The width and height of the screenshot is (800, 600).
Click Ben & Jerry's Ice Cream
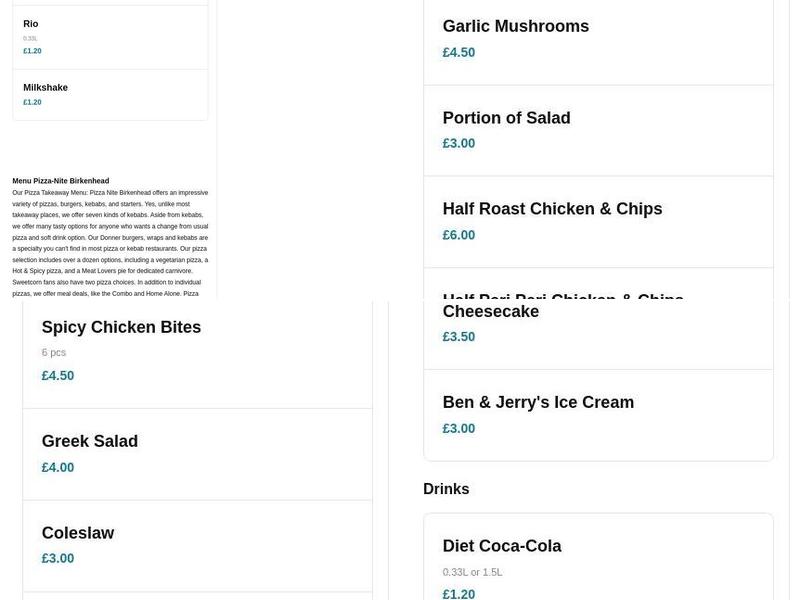pos(538,401)
